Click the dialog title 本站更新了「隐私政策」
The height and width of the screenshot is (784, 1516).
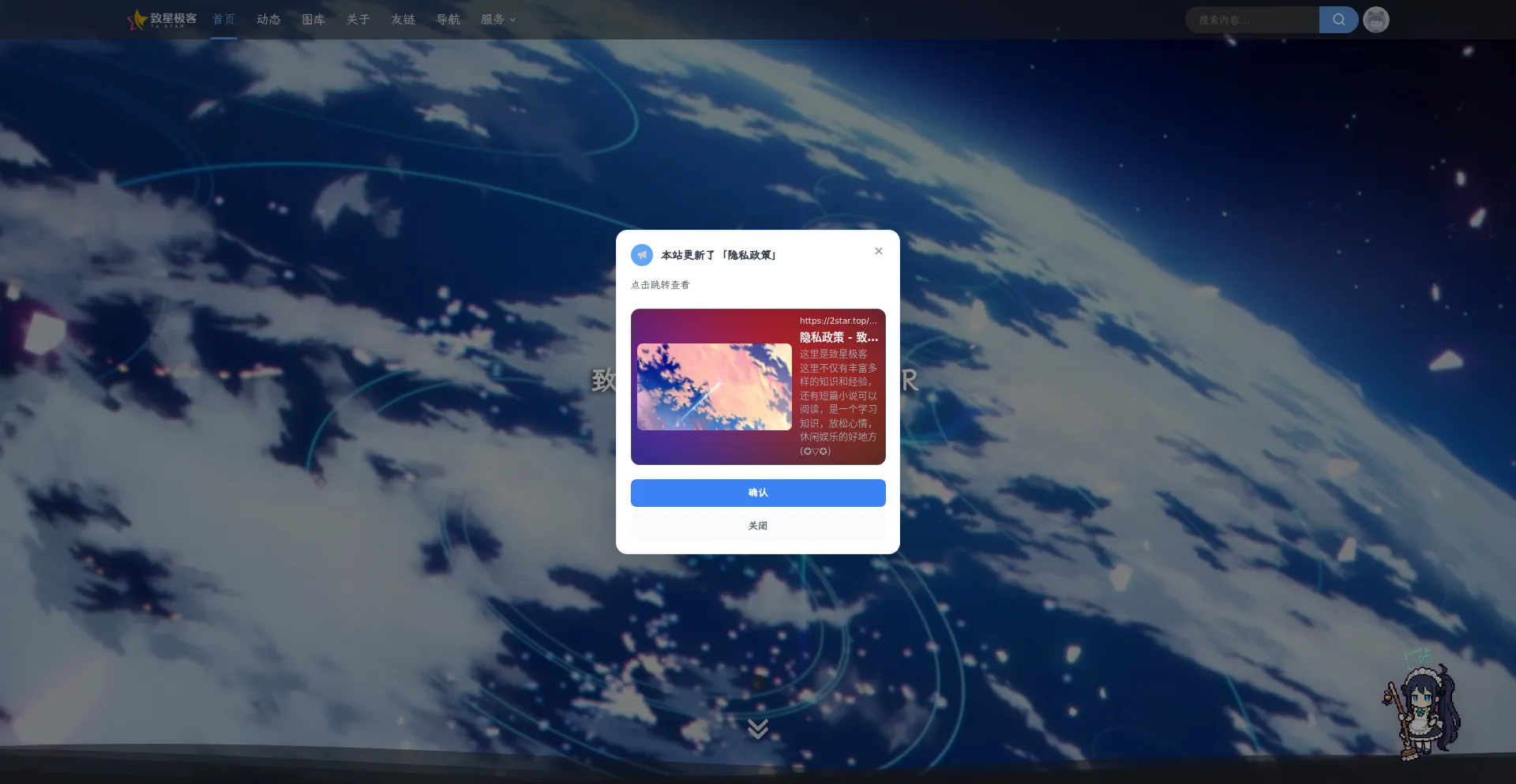(x=719, y=255)
